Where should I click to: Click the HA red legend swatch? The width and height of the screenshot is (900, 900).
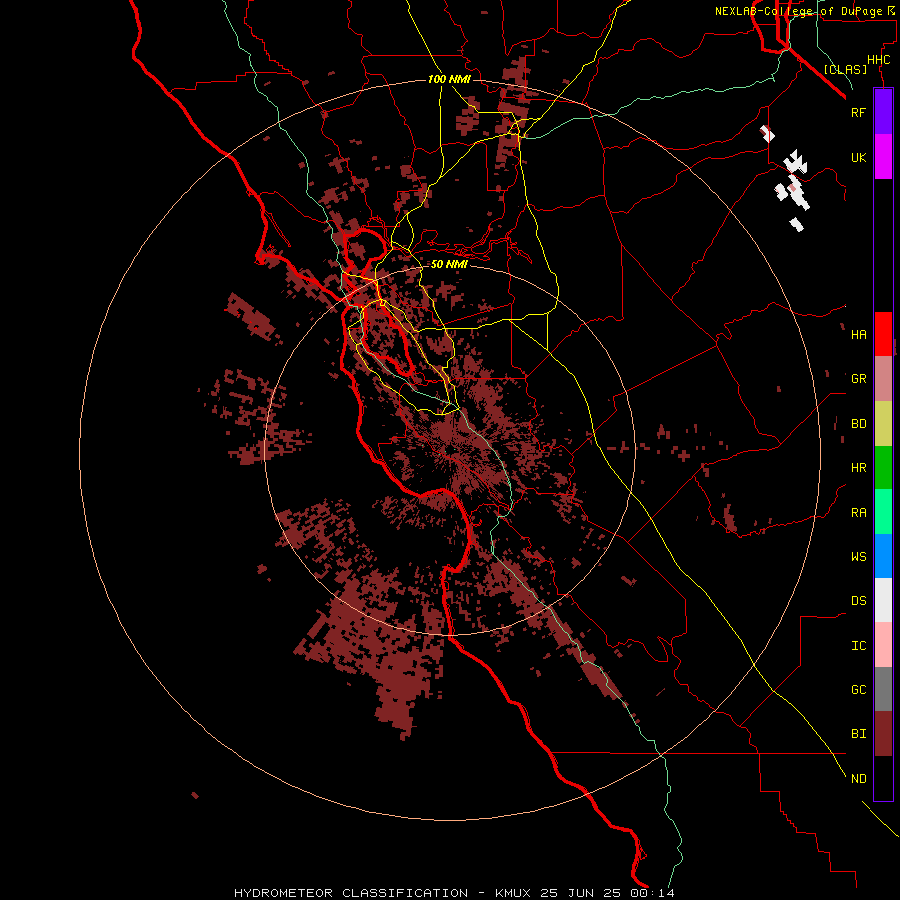click(883, 334)
